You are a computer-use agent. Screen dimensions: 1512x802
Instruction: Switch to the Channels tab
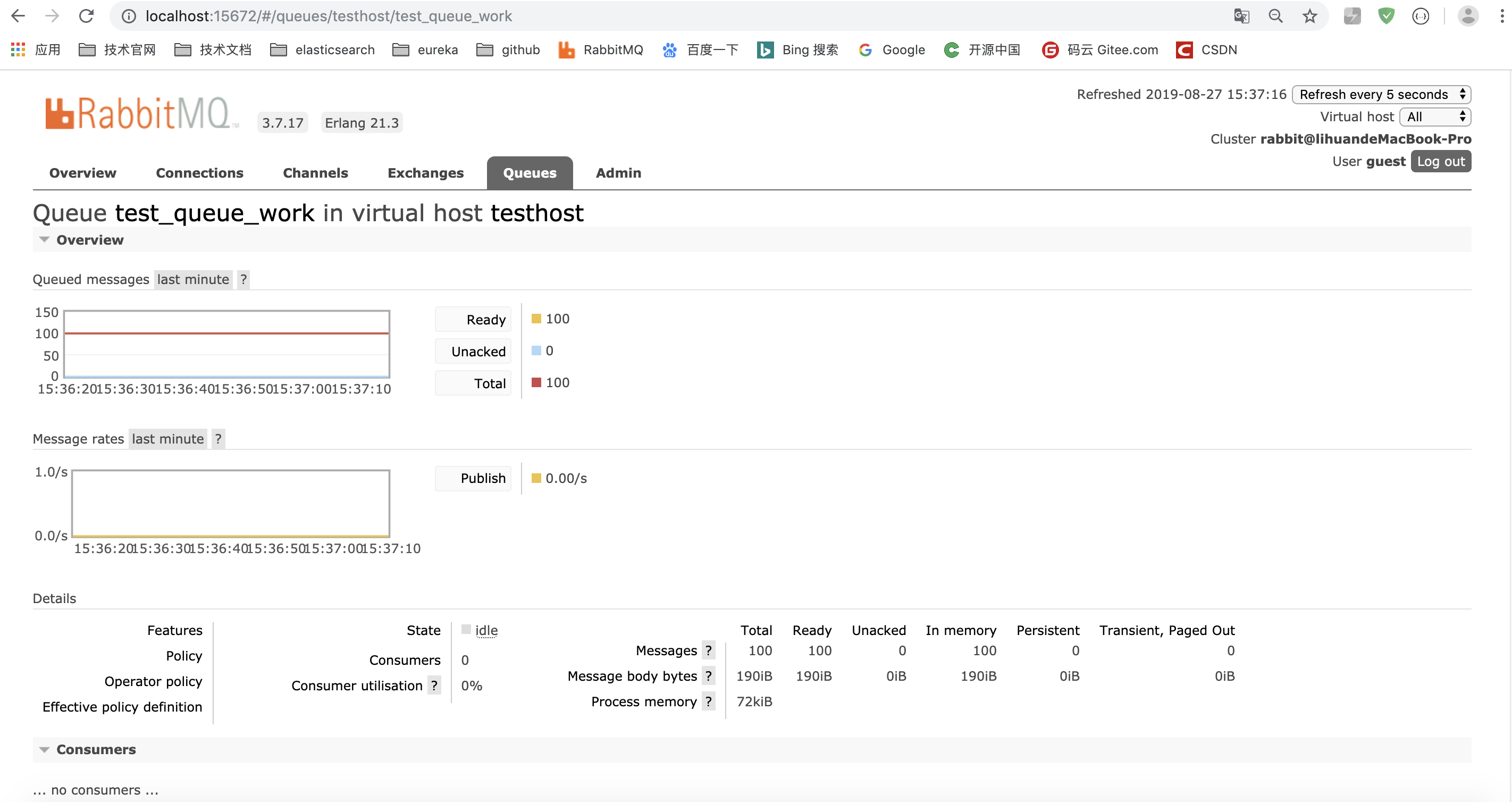click(x=315, y=173)
